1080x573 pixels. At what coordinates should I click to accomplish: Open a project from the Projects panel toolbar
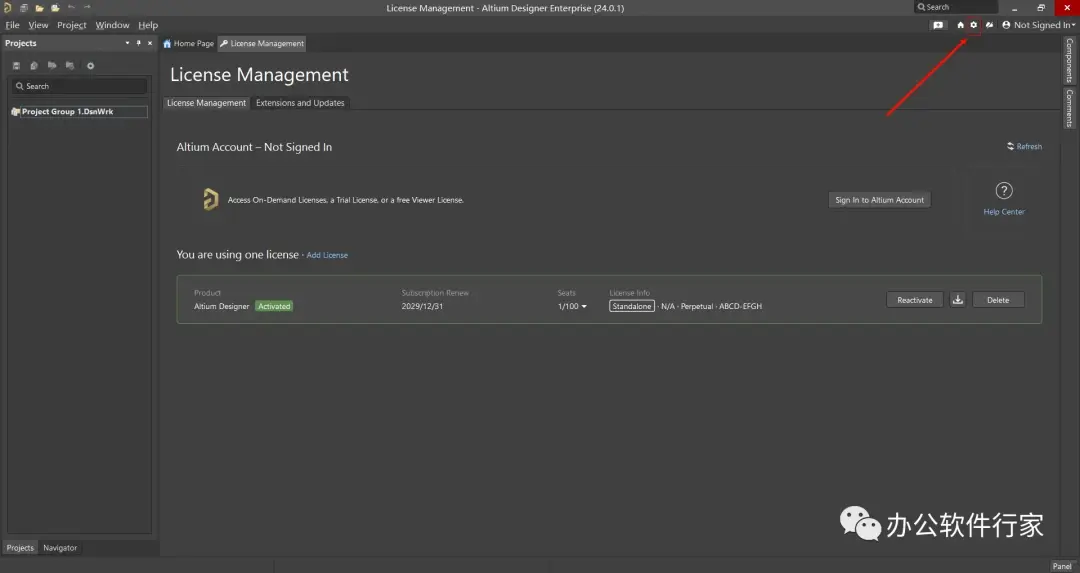(x=52, y=65)
